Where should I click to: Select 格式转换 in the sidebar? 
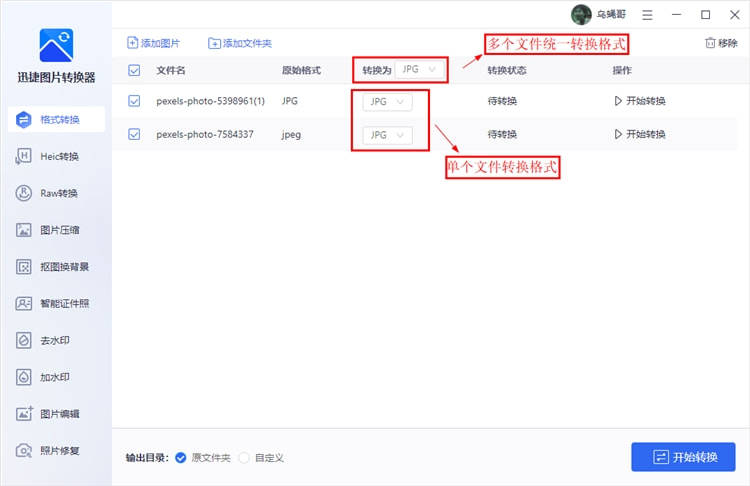(x=56, y=119)
